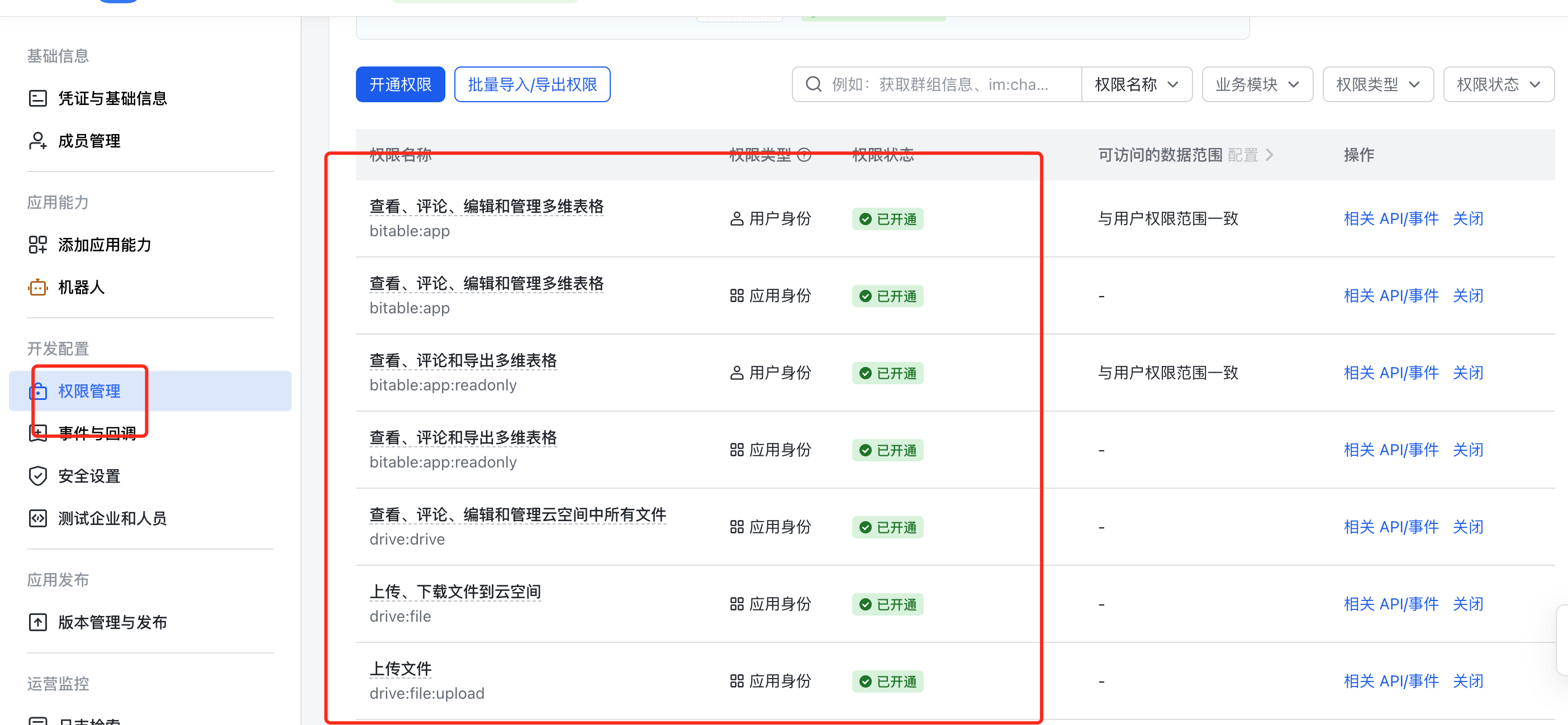Click the robot icon in sidebar
This screenshot has width=1568, height=725.
click(x=38, y=287)
